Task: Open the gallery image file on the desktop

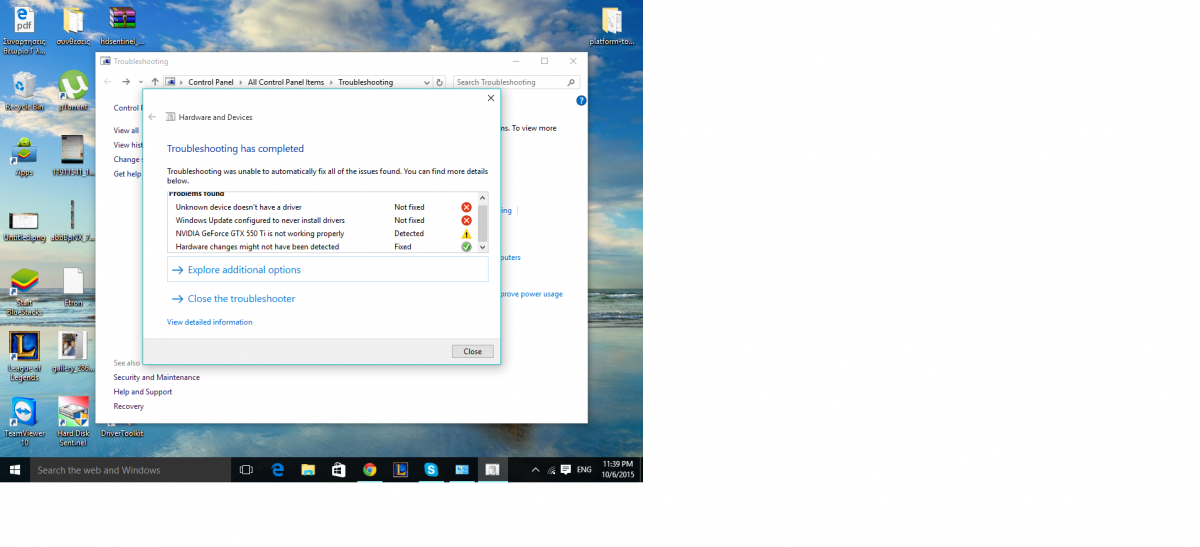Action: [x=72, y=352]
